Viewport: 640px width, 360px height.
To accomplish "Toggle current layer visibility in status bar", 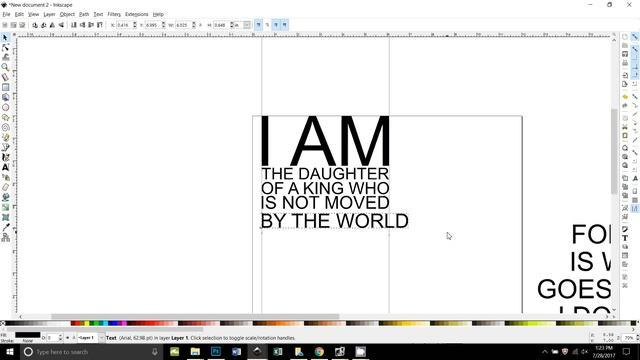I will click(x=68, y=338).
